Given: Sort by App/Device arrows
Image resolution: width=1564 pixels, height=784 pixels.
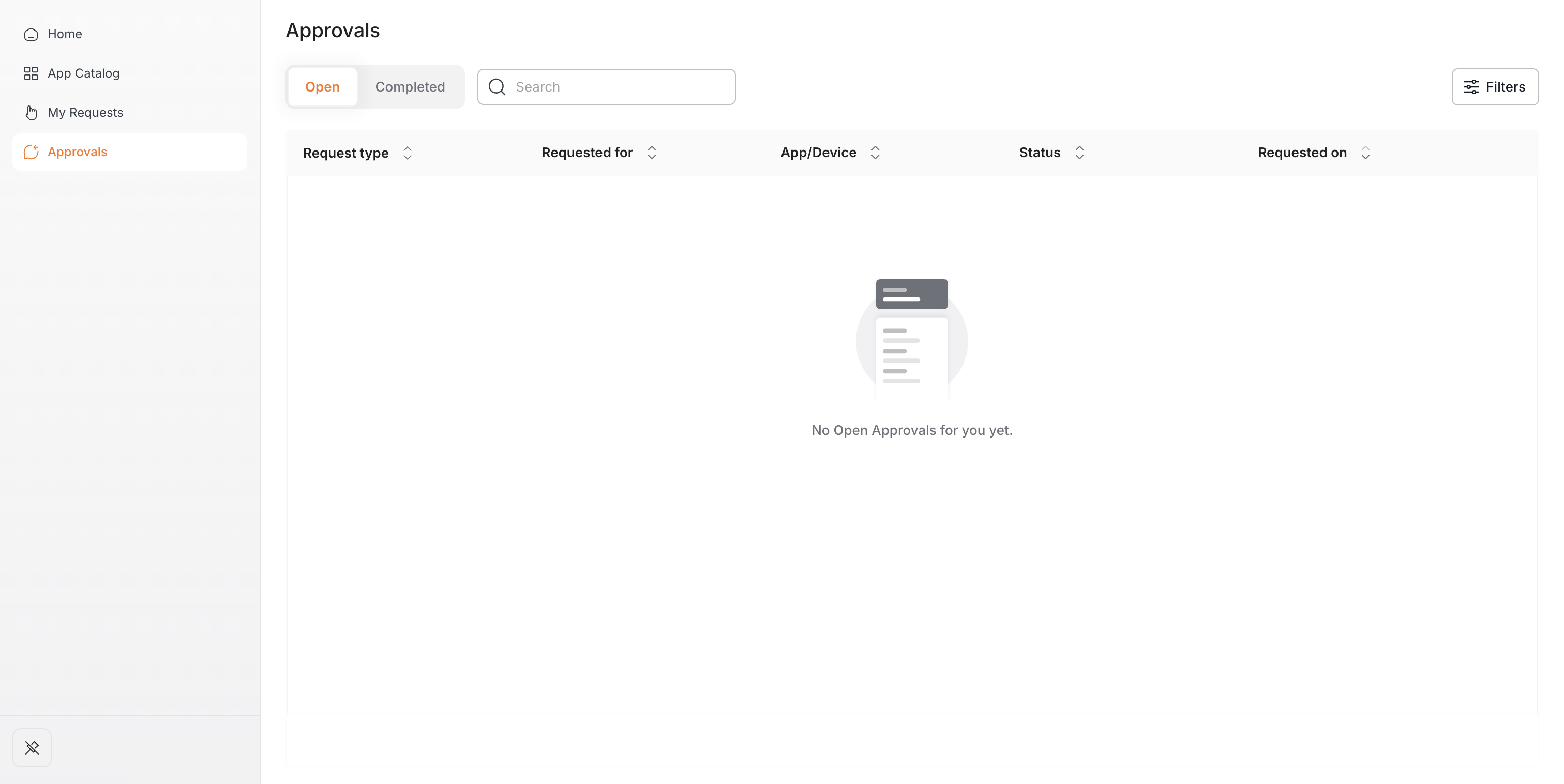Looking at the screenshot, I should [x=875, y=153].
